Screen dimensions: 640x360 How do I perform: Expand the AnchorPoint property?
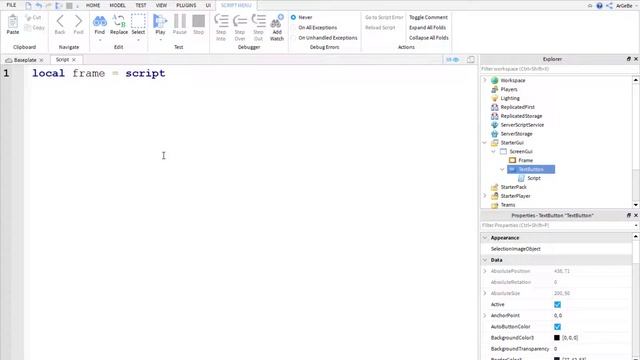485,316
